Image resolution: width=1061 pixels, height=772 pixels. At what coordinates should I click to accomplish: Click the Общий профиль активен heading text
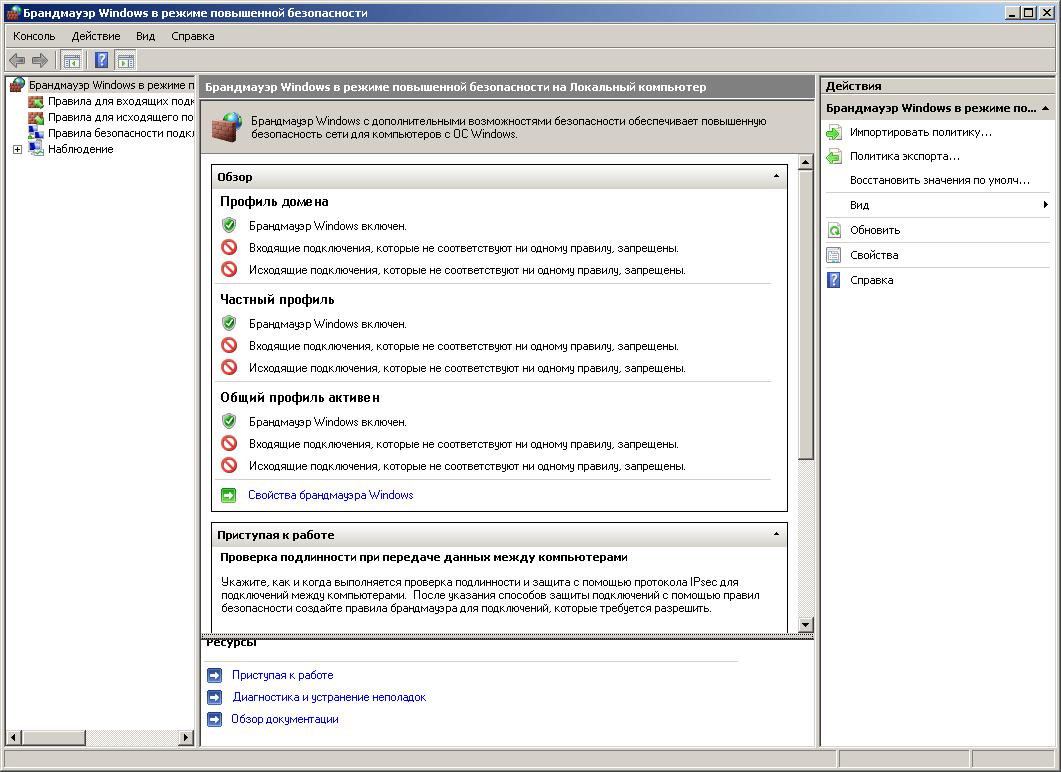point(300,398)
